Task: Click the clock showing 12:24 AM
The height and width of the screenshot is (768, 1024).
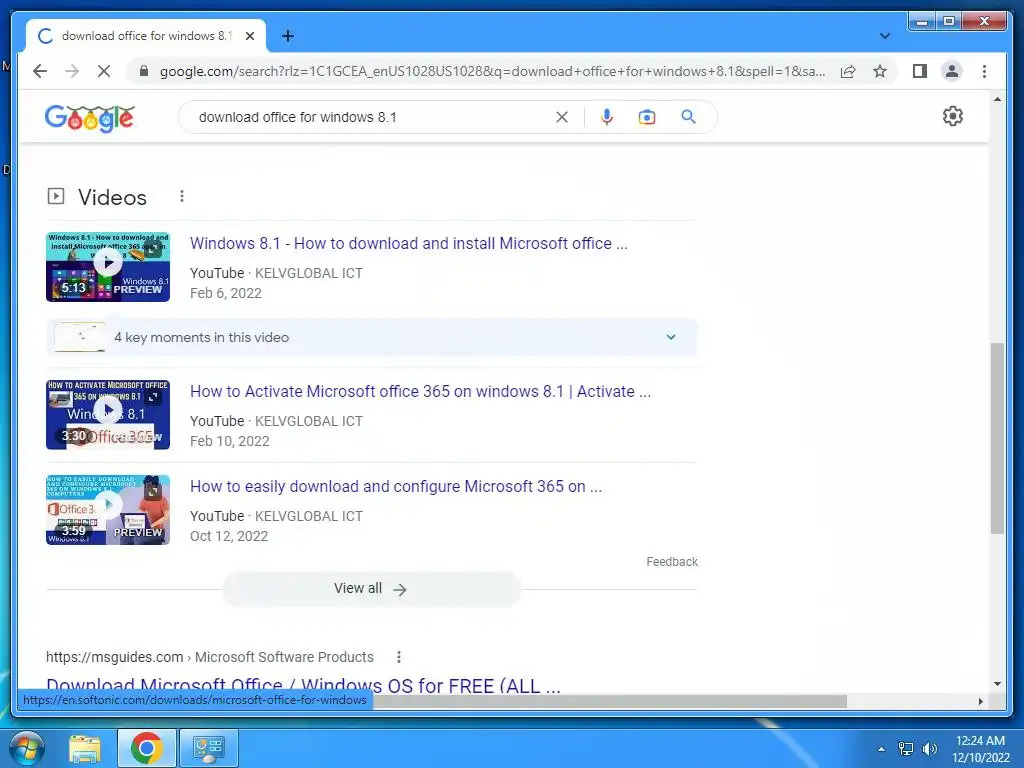Action: point(980,741)
